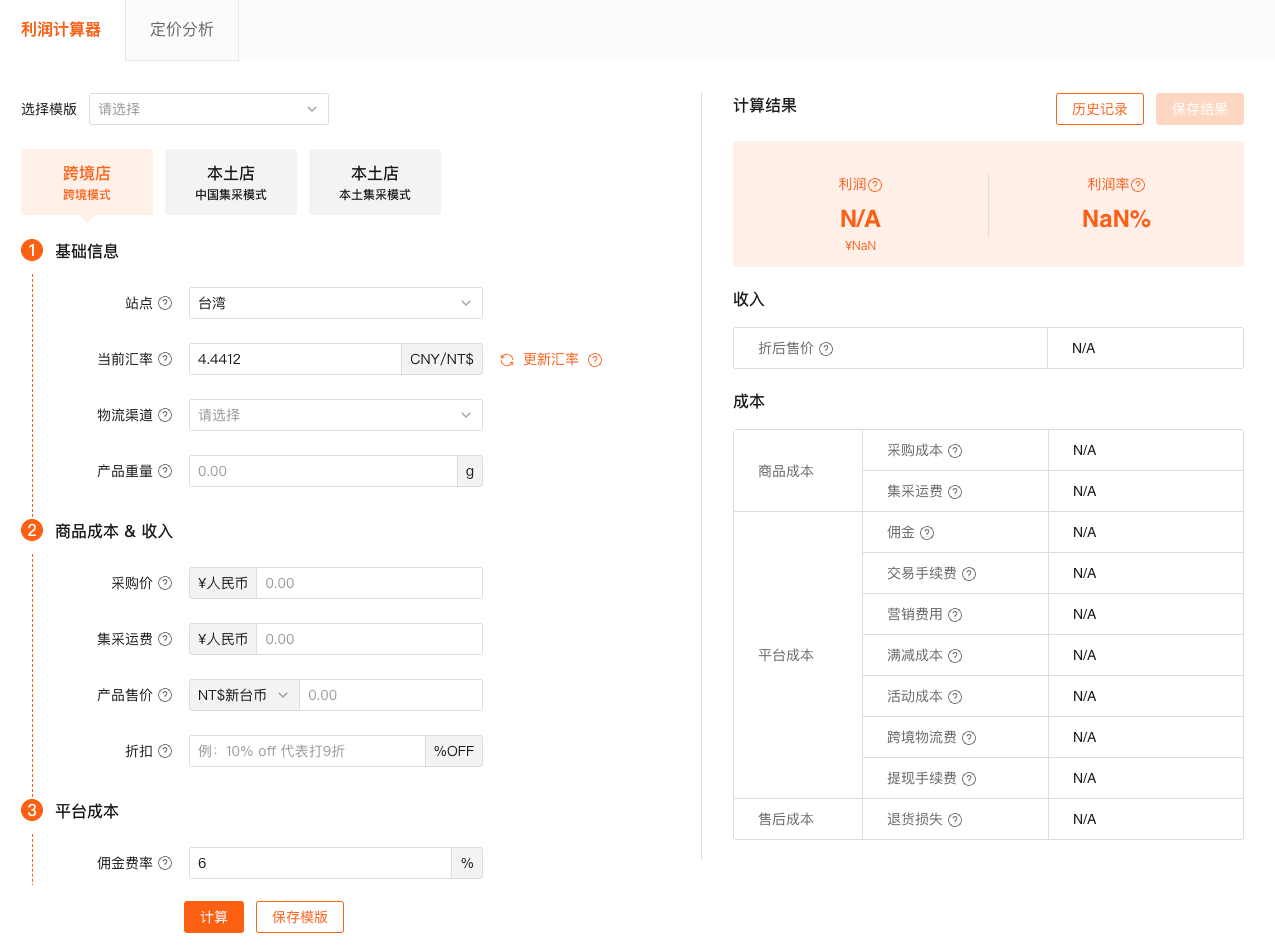This screenshot has height=949, width=1275.
Task: Click help icon next to 退货损失
Action: 955,820
